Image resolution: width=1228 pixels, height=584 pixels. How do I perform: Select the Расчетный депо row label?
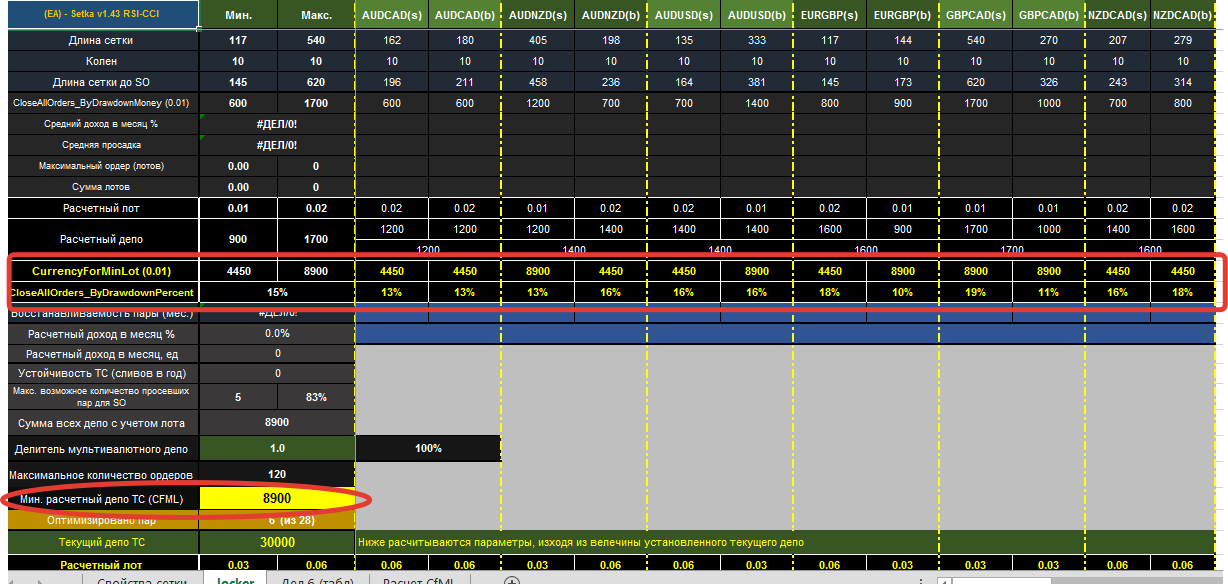(103, 239)
